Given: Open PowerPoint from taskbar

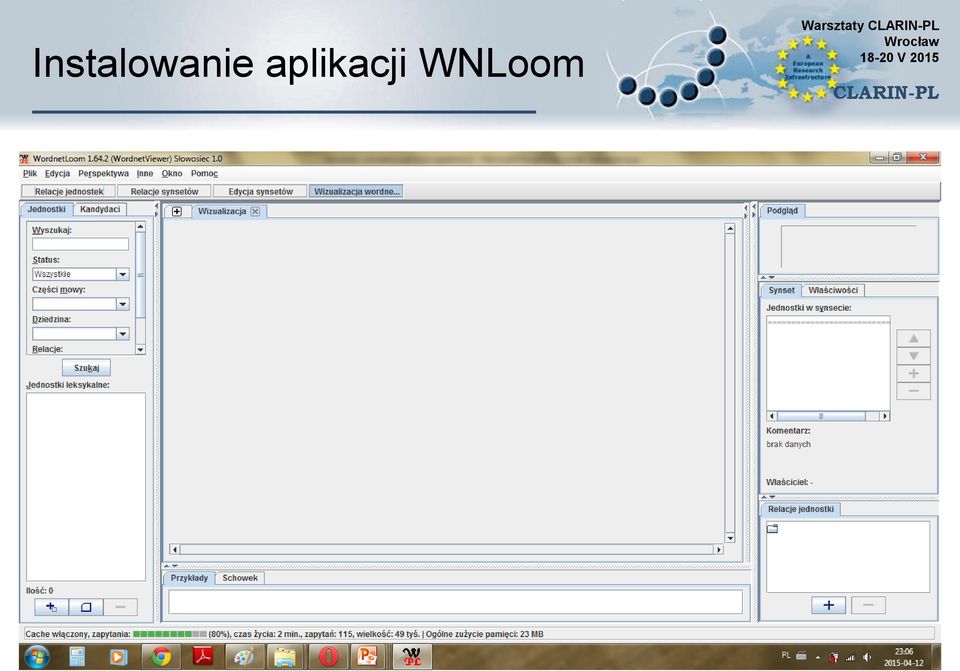Looking at the screenshot, I should tap(367, 657).
